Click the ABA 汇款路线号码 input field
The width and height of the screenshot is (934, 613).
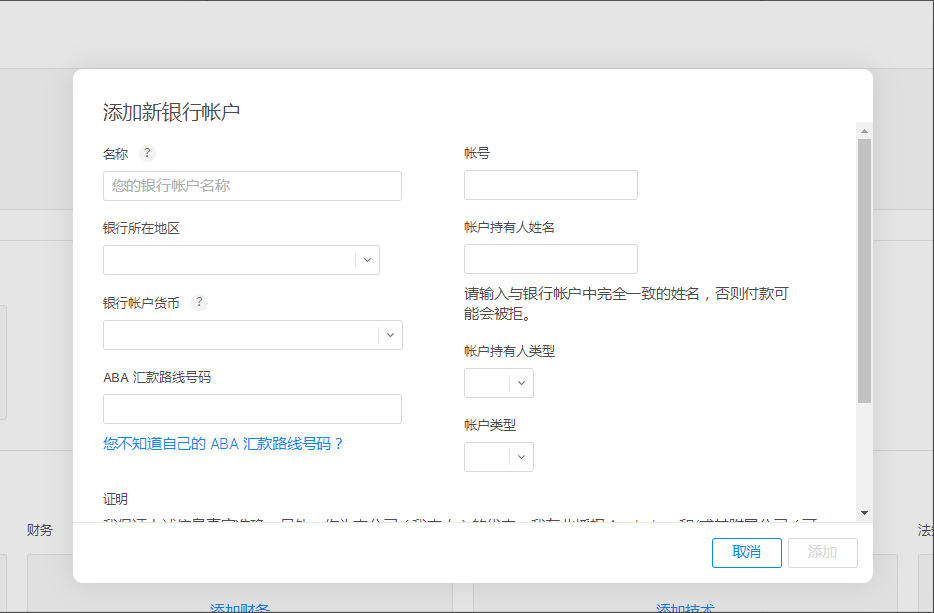253,409
